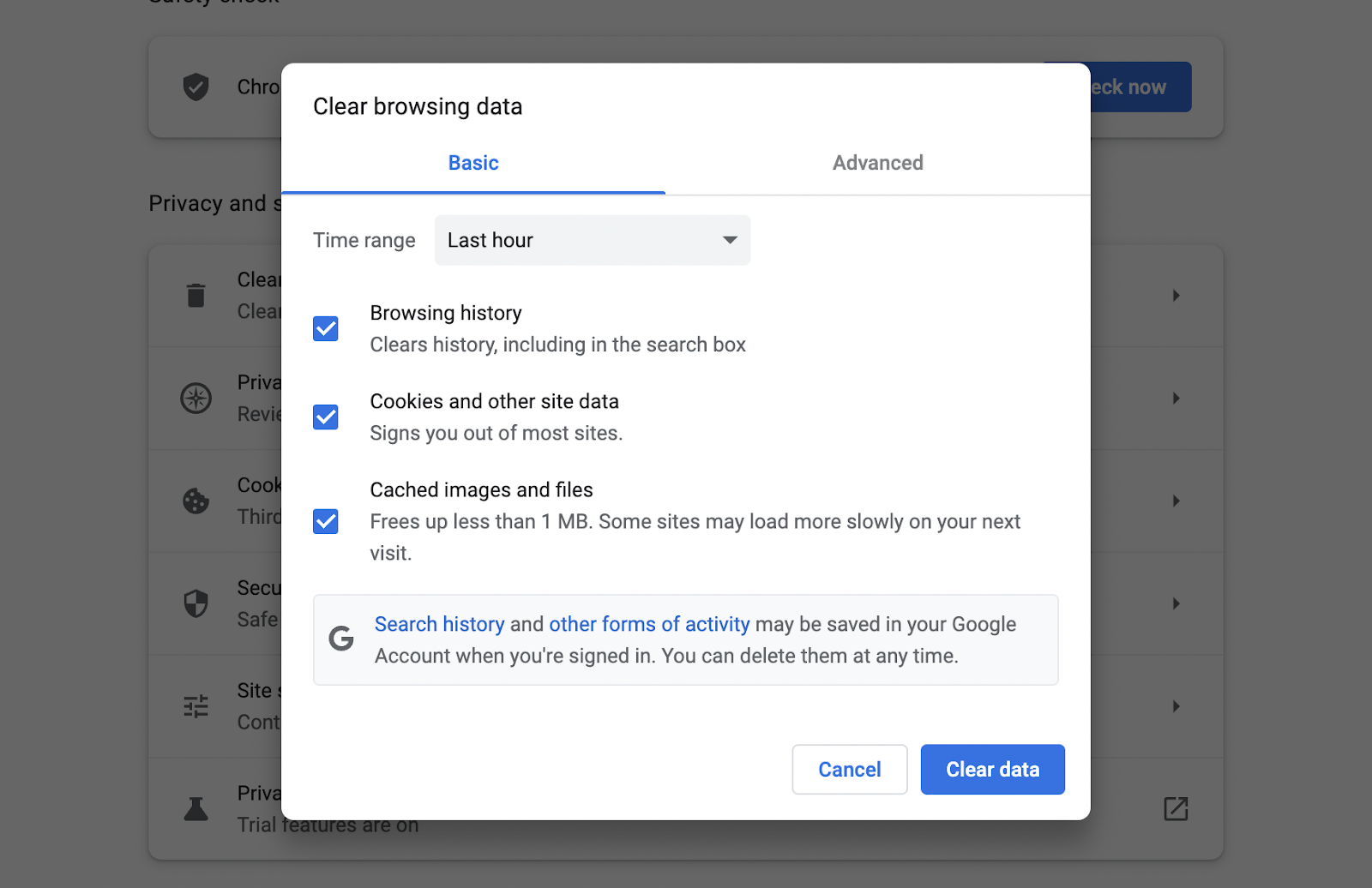
Task: Disable Cookies and other site data
Action: coord(325,417)
